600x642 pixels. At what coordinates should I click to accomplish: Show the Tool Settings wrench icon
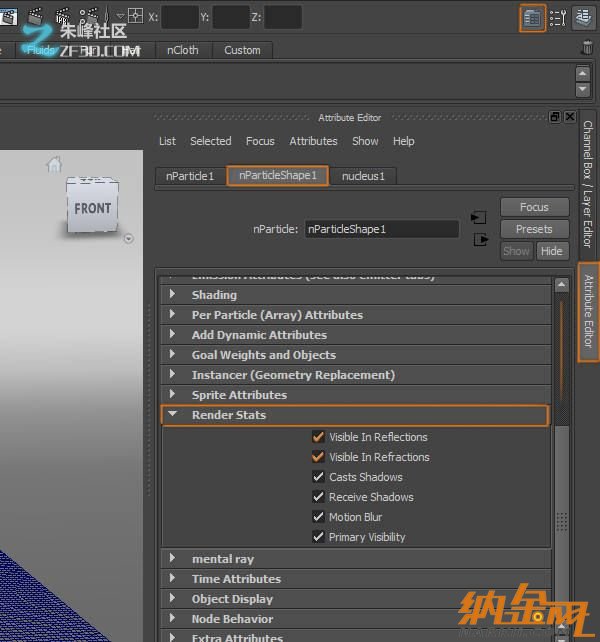click(x=558, y=18)
